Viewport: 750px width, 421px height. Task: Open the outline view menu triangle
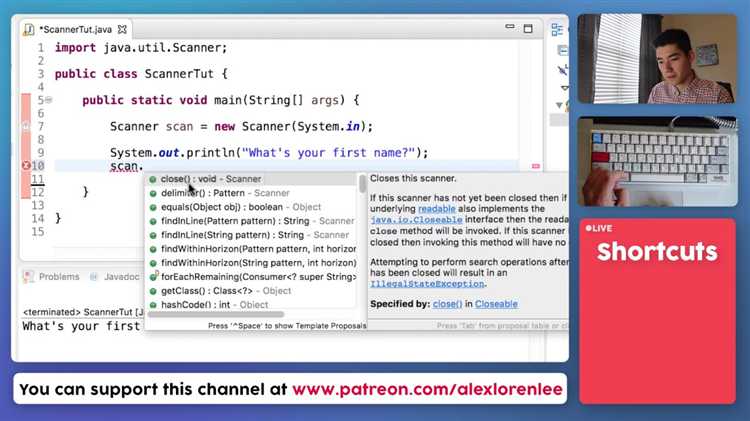(564, 88)
